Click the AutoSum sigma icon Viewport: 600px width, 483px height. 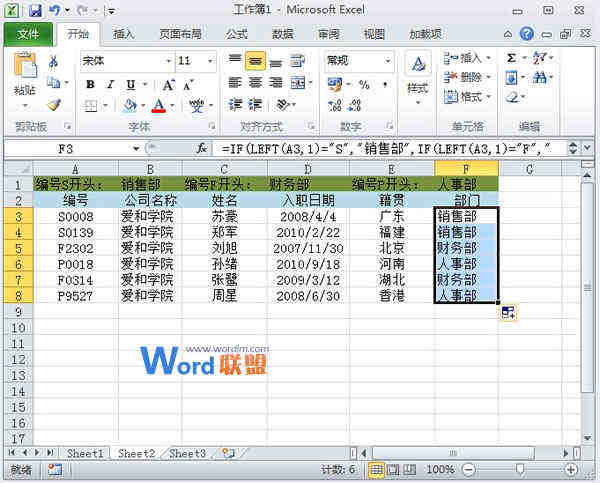pos(511,58)
